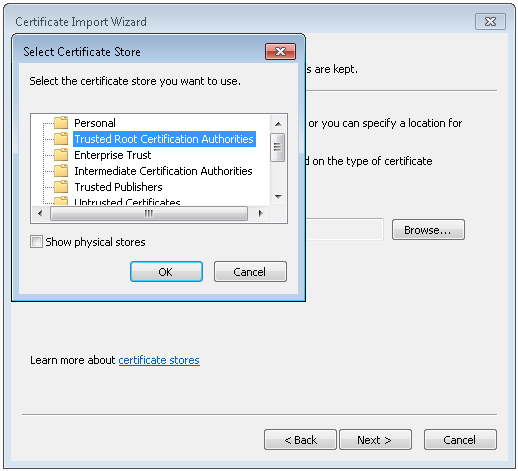Image resolution: width=518 pixels, height=471 pixels.
Task: Close the Select Certificate Store dialog
Action: [280, 51]
